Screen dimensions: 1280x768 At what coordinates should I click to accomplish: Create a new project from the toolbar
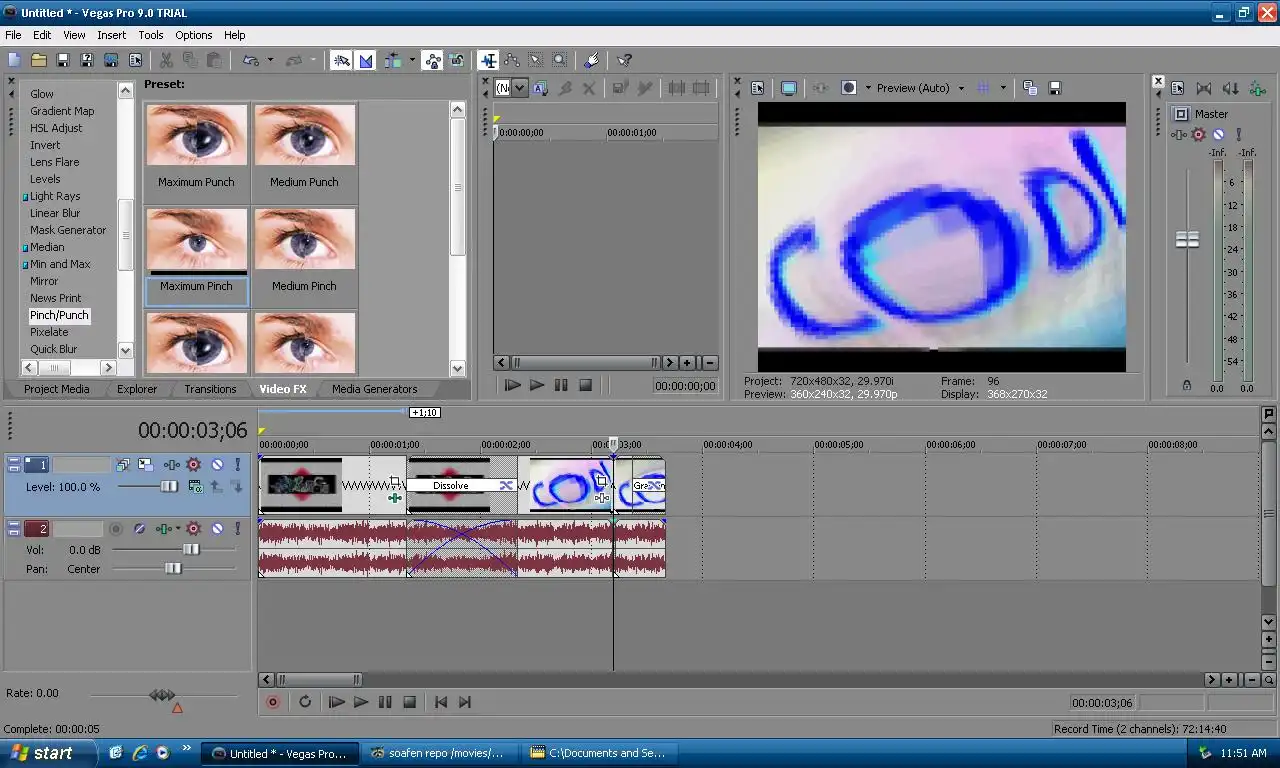(x=14, y=60)
